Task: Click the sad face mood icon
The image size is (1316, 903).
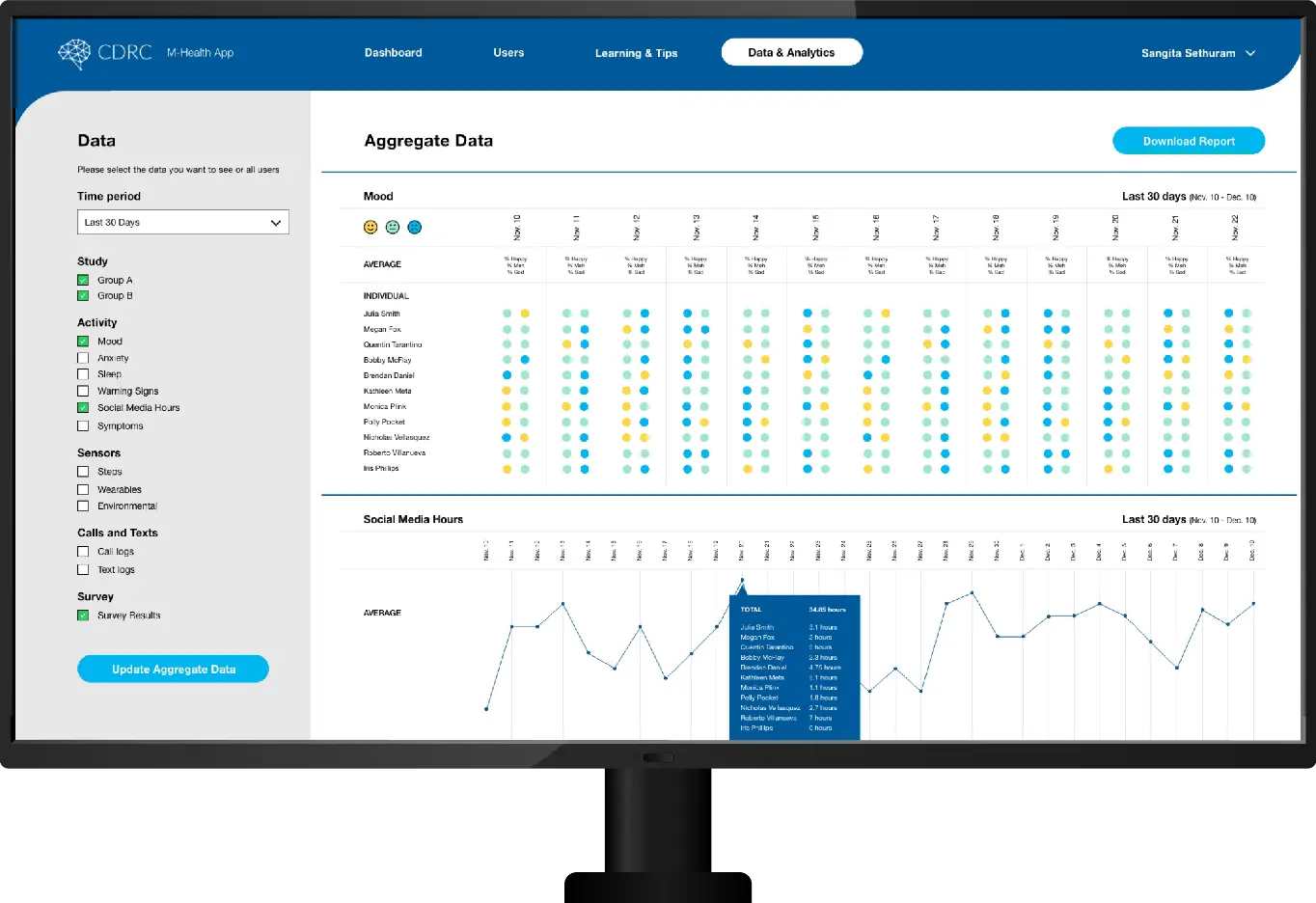Action: pyautogui.click(x=415, y=229)
